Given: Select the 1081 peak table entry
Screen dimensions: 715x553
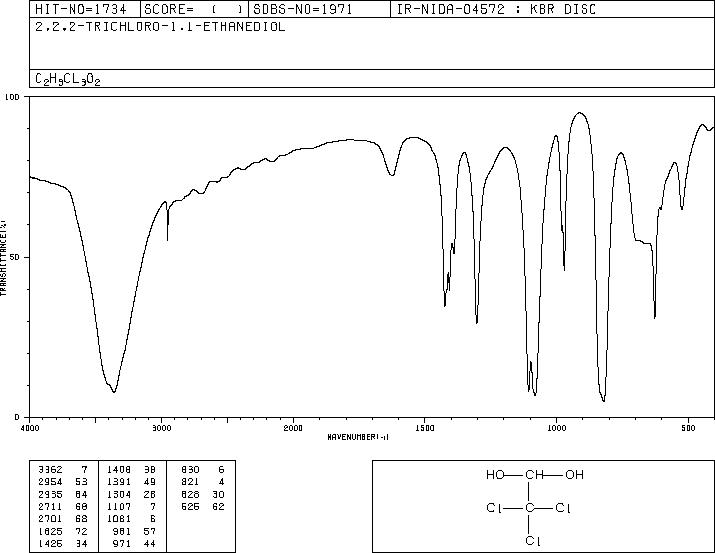Looking at the screenshot, I should pos(131,519).
